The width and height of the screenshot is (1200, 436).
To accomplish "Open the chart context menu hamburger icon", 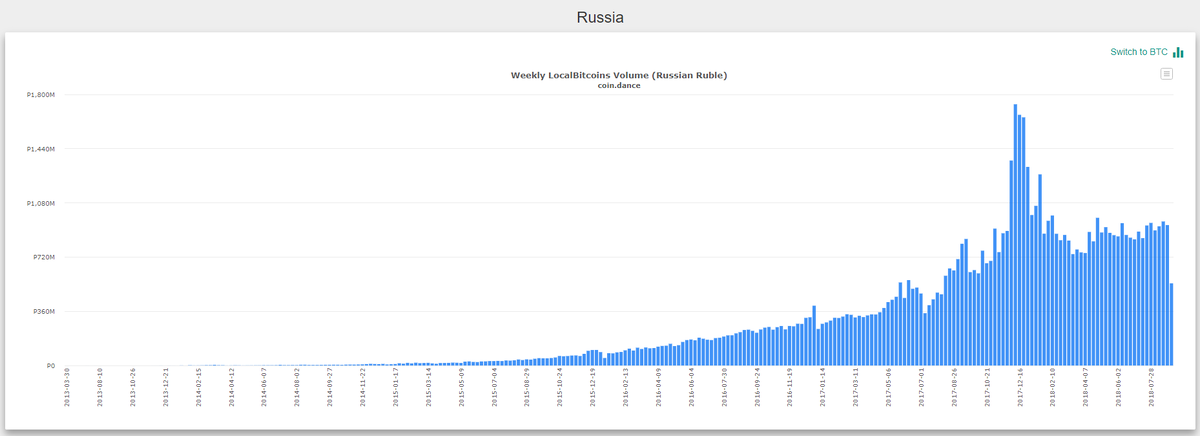I will (x=1166, y=73).
